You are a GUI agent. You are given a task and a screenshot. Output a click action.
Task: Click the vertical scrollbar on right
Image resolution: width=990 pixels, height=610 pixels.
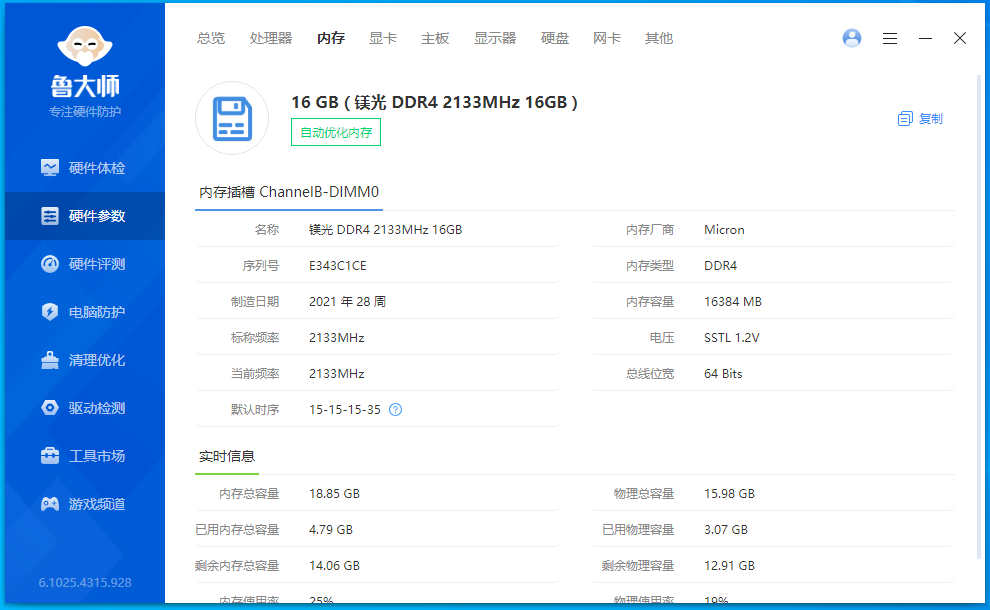click(x=979, y=300)
